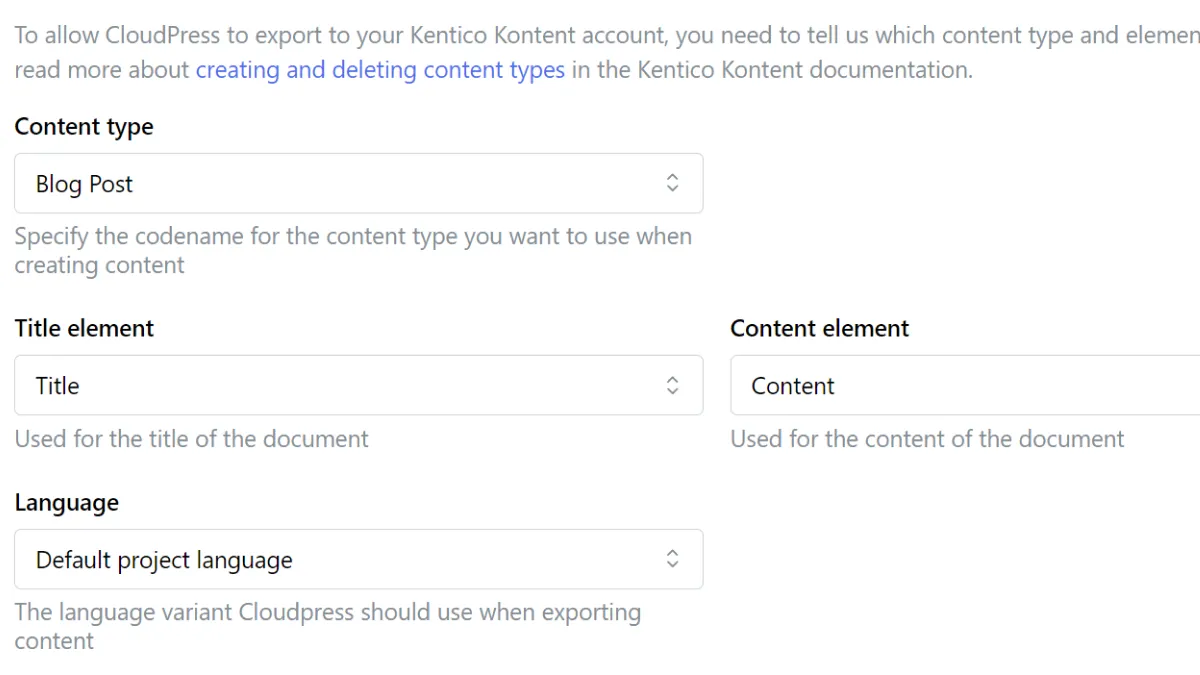Screen dimensions: 1200x675
Task: Open the Content type dropdown showing Blog Post
Action: click(x=358, y=183)
